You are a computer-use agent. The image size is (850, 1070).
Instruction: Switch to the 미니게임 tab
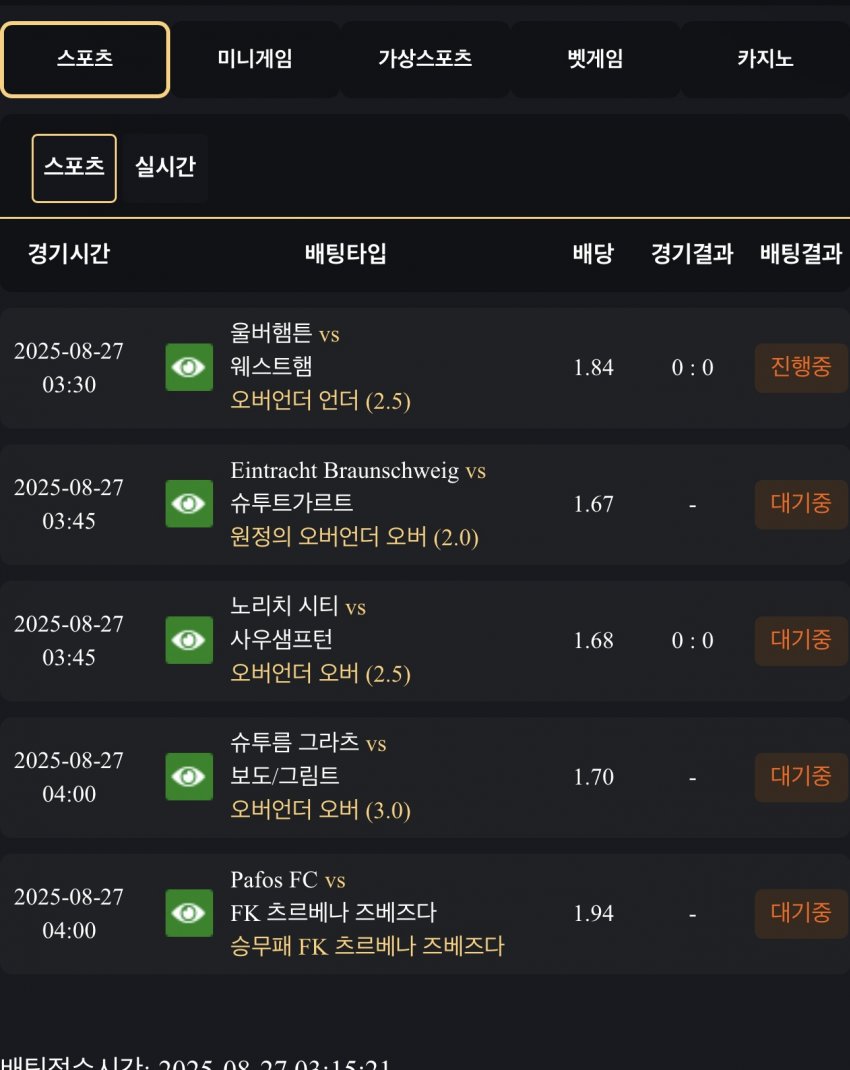pos(255,59)
